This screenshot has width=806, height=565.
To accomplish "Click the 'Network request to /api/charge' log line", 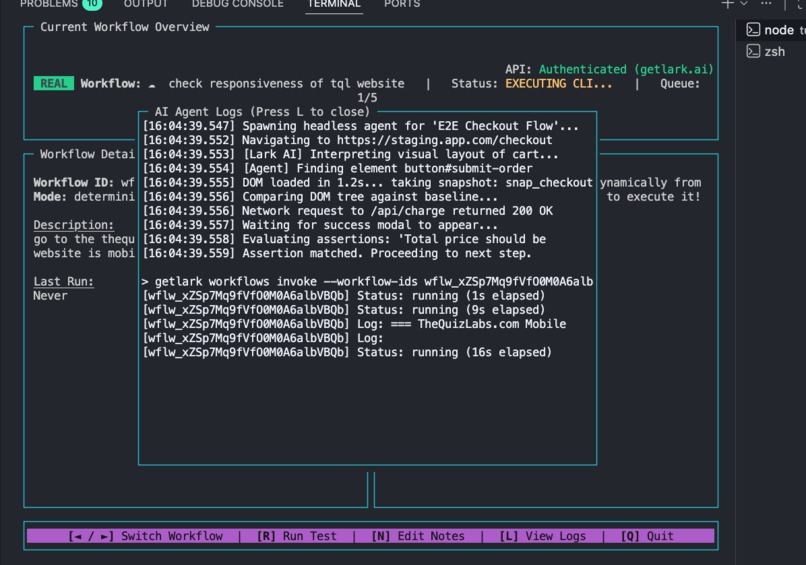I will point(348,211).
